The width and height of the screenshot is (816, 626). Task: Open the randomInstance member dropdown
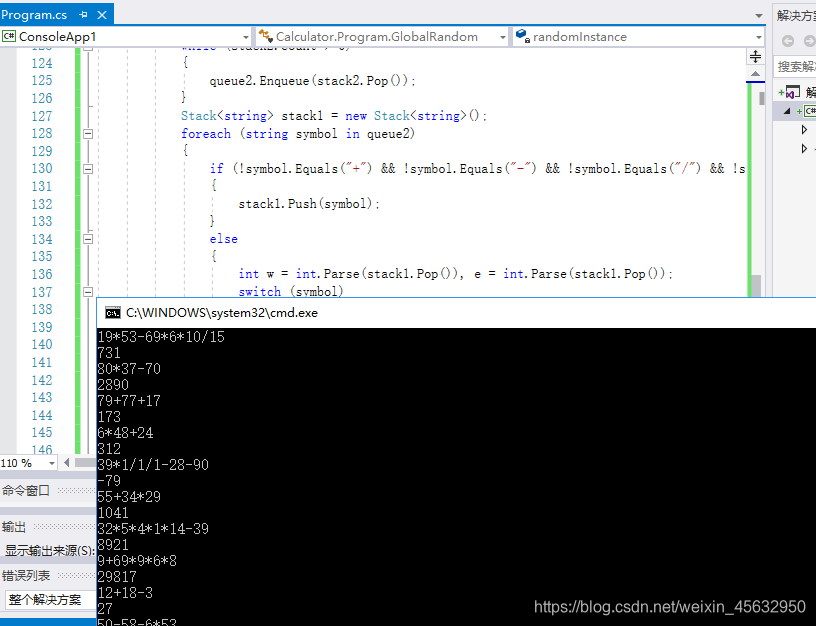[x=759, y=37]
